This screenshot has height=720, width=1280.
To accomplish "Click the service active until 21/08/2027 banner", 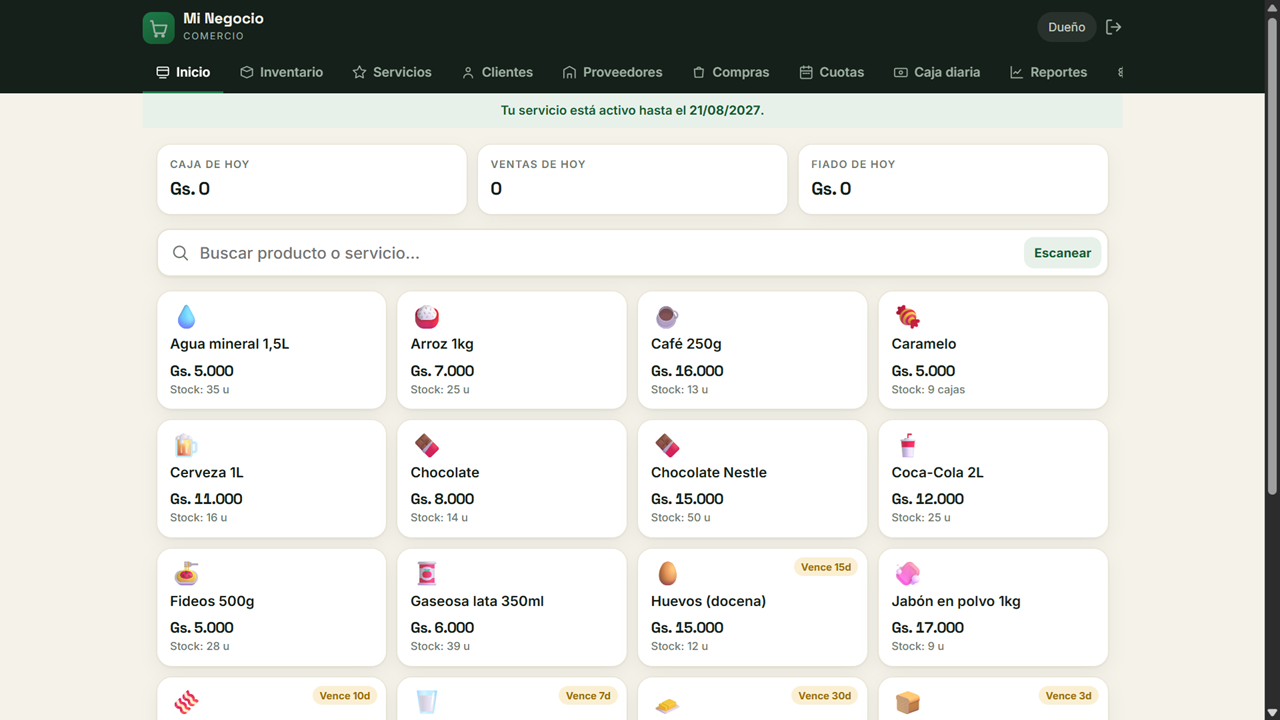I will click(632, 110).
